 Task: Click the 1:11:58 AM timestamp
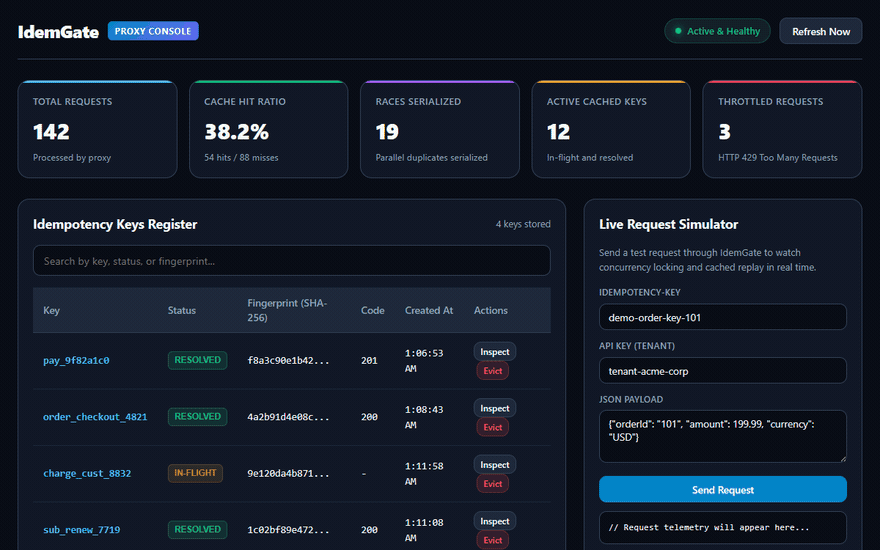(424, 473)
